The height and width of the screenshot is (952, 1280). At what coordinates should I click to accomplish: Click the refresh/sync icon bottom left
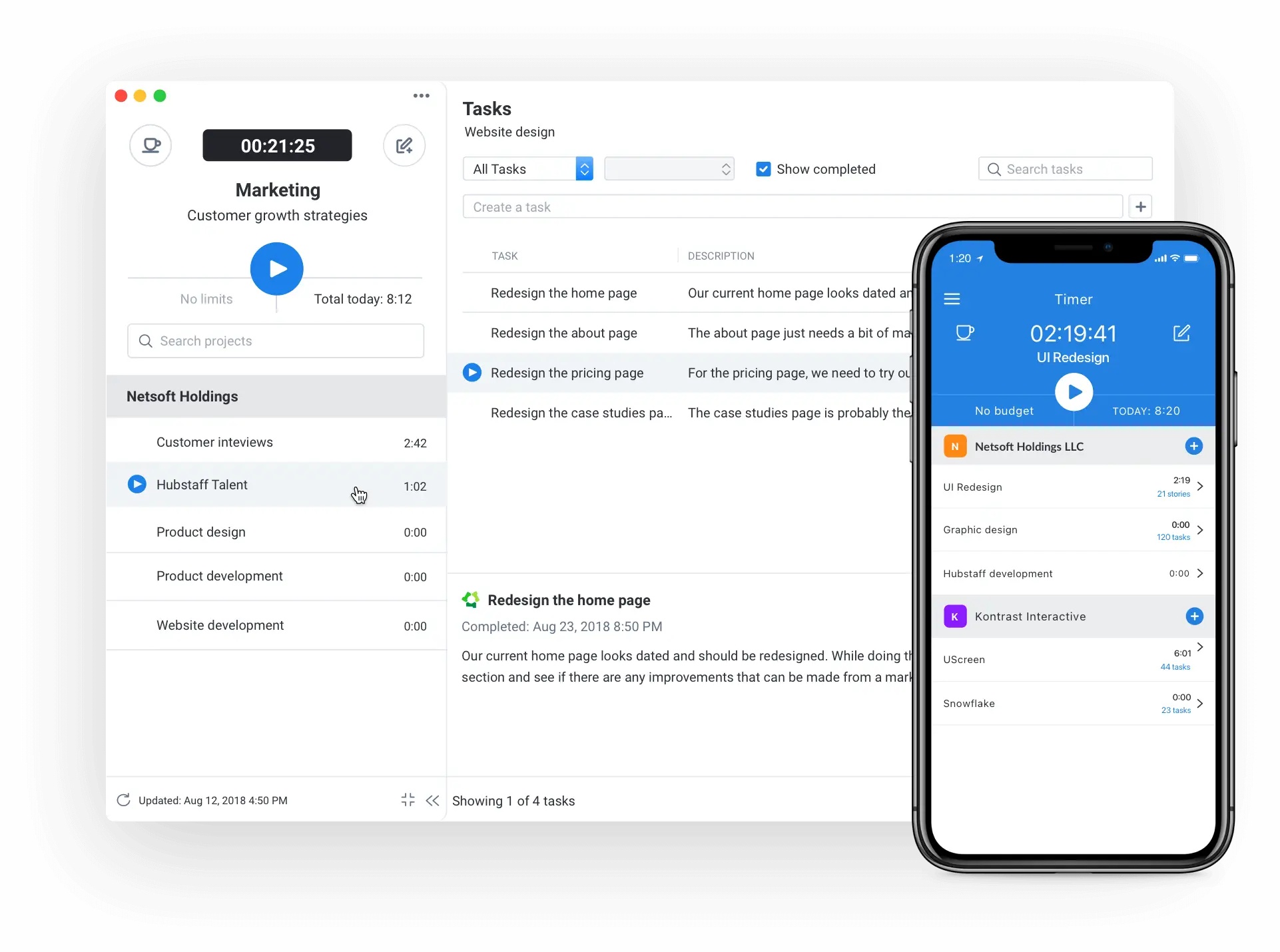click(124, 800)
